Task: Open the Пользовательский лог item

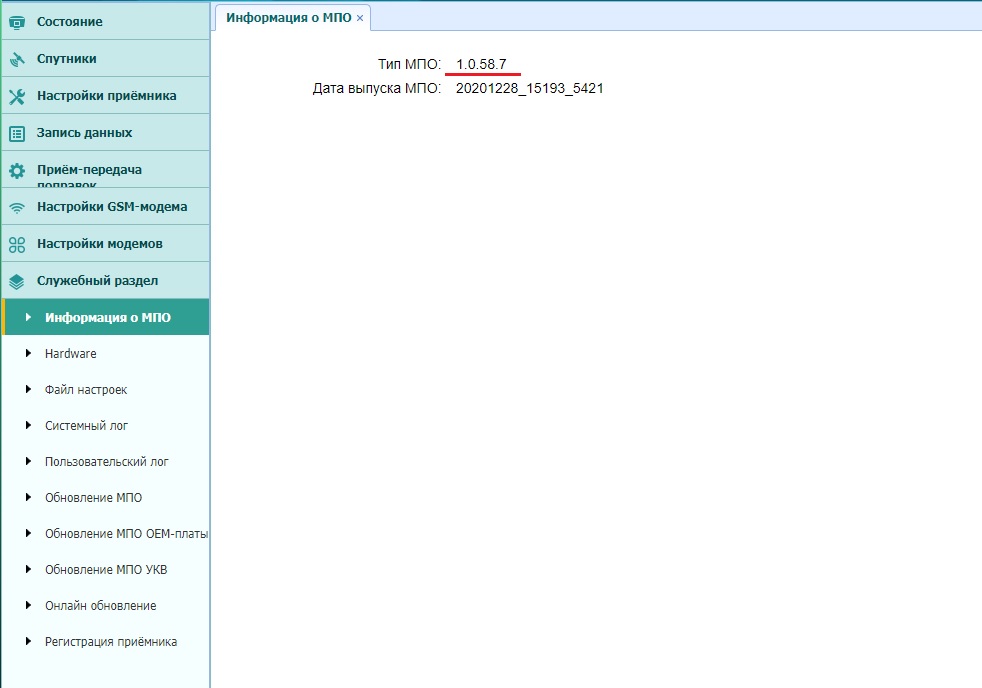Action: (106, 461)
